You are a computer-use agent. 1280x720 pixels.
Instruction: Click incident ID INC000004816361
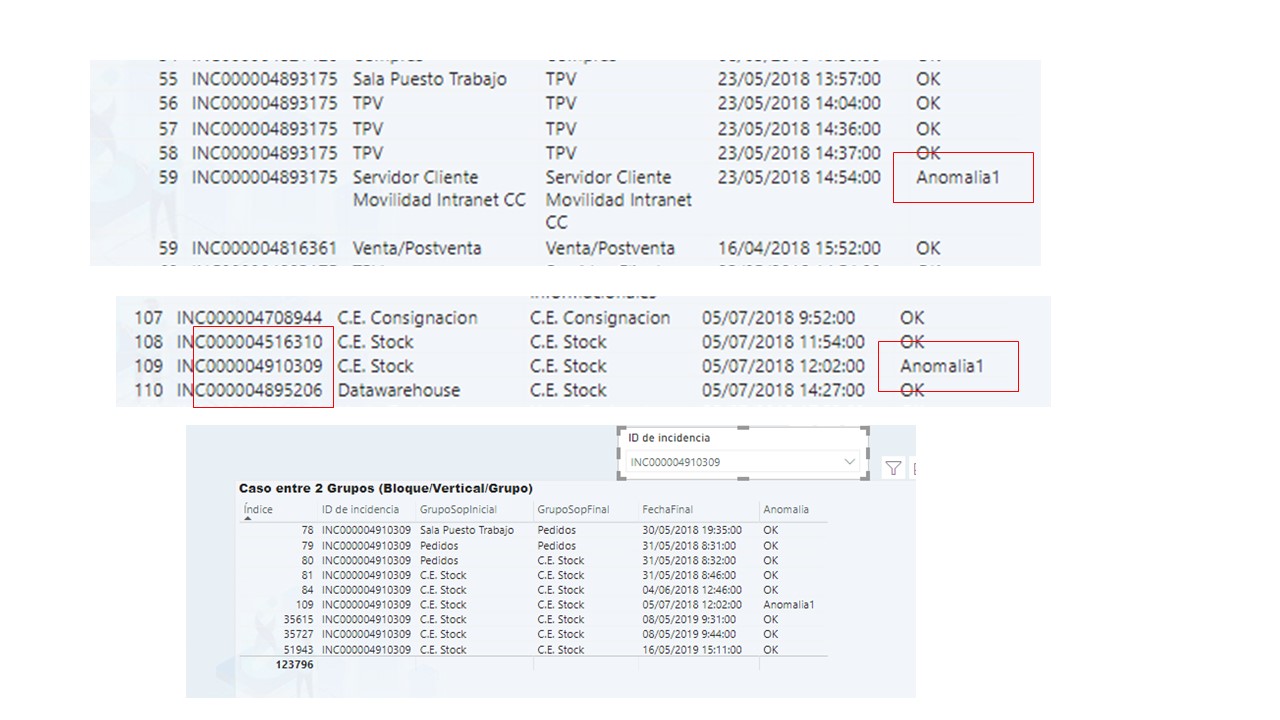coord(264,248)
